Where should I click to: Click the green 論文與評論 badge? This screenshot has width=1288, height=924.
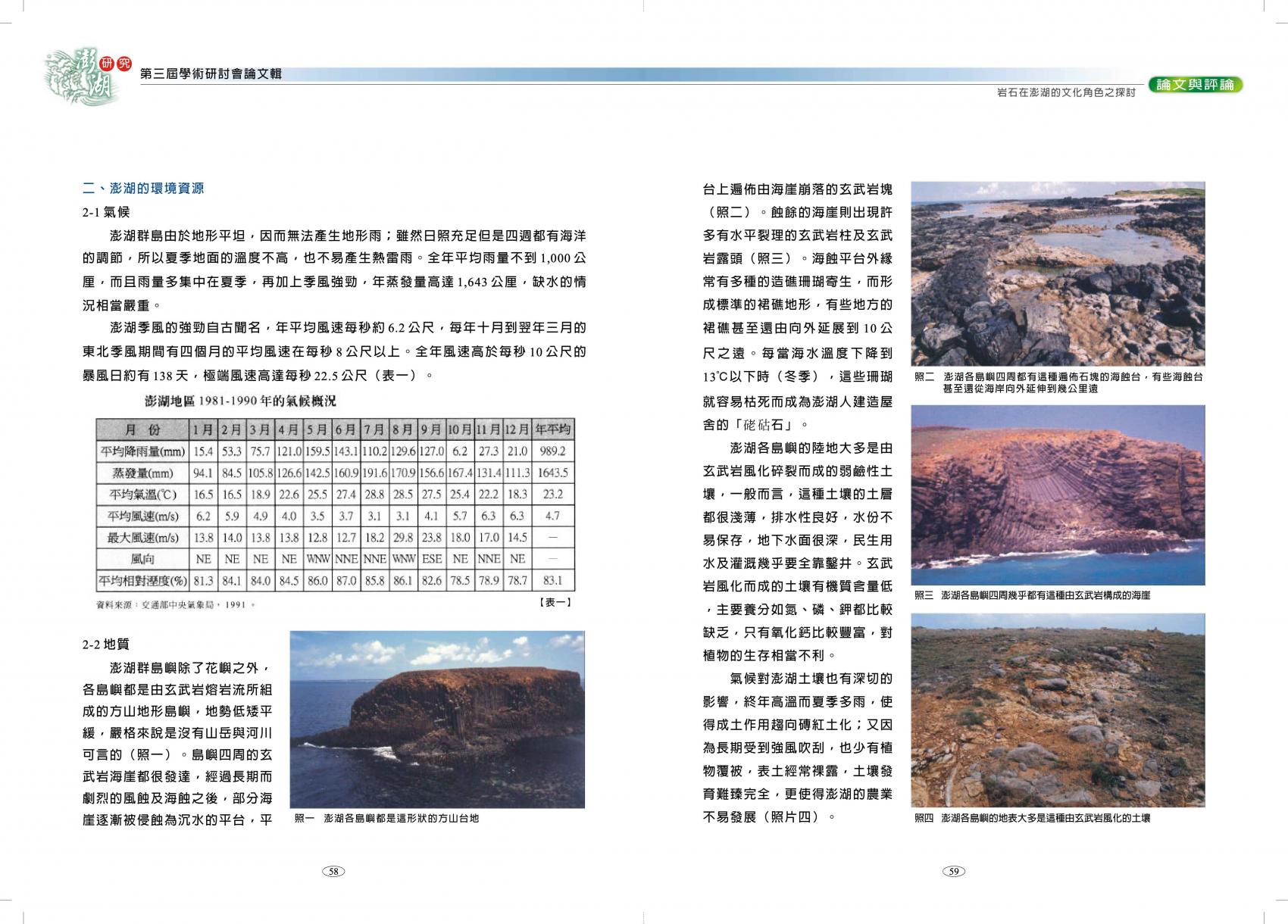point(1195,85)
